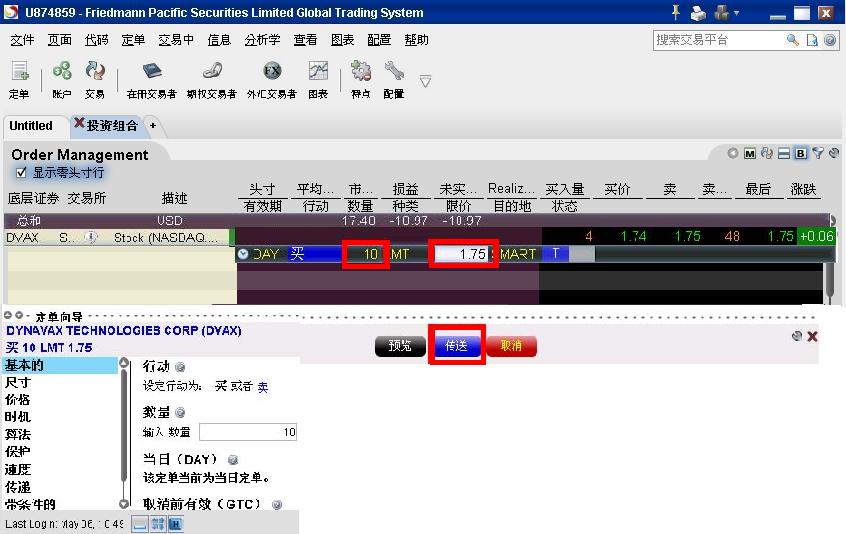Expand the toolbar overflow triangle arrow
This screenshot has height=534, width=846.
[425, 81]
